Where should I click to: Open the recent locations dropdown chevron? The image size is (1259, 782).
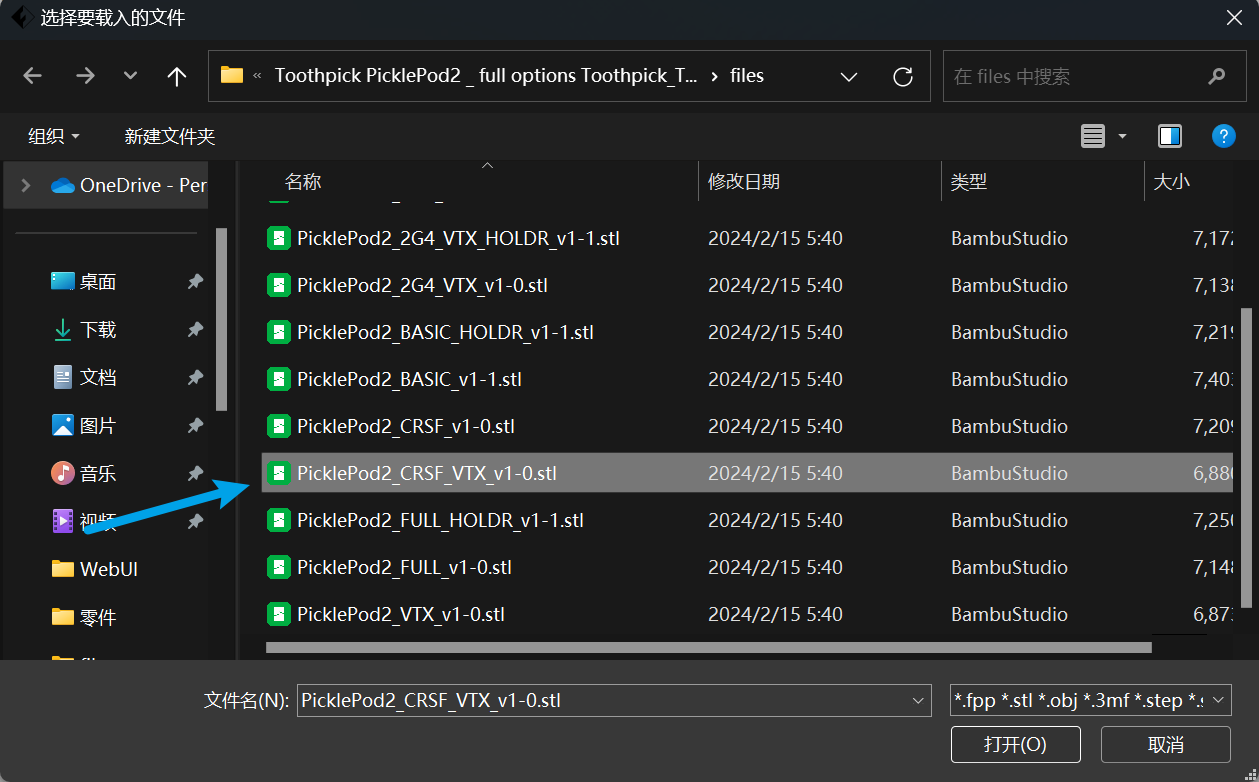[130, 76]
